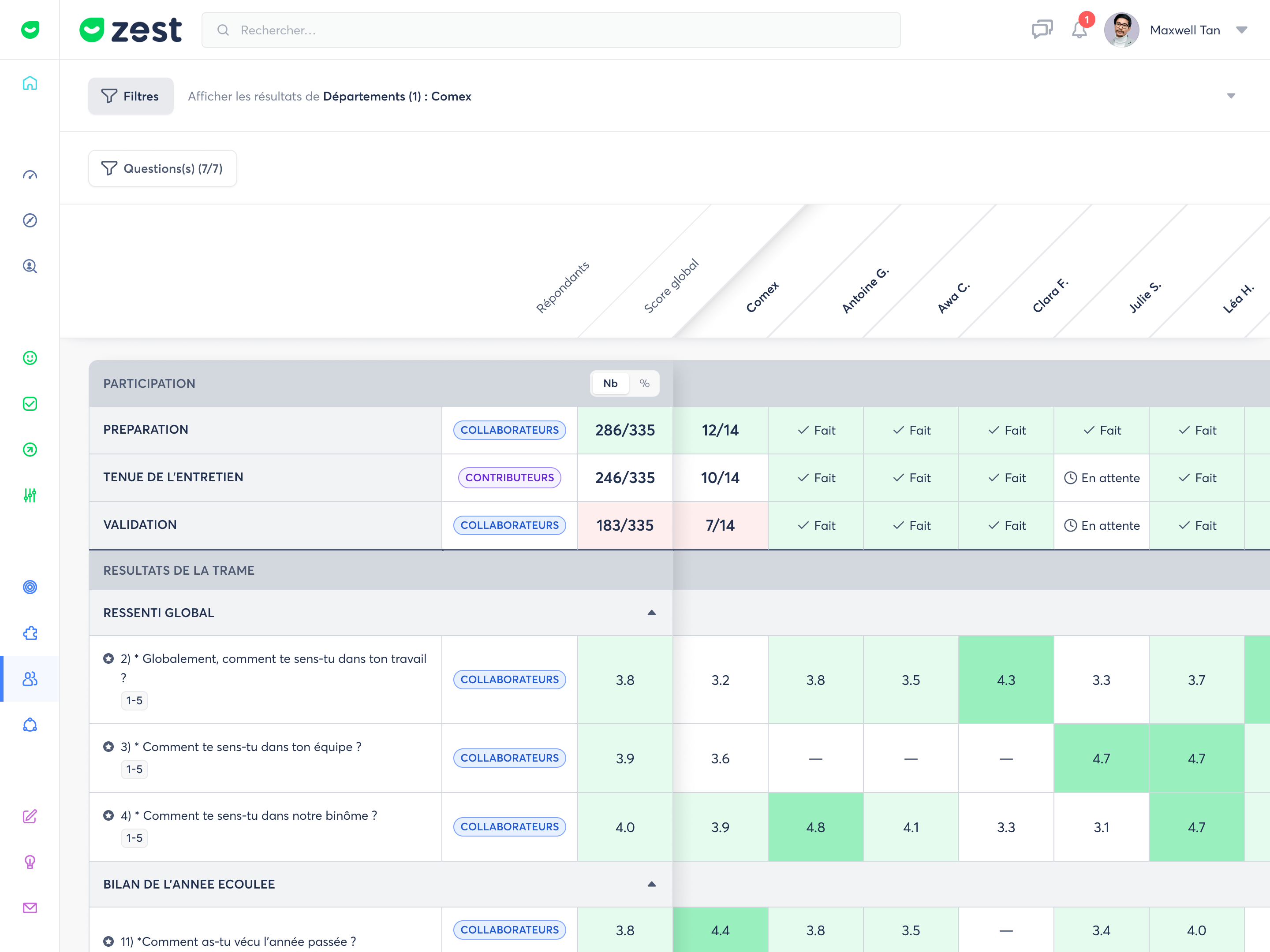The height and width of the screenshot is (952, 1270).
Task: Select the Antoine G. column header
Action: click(865, 290)
